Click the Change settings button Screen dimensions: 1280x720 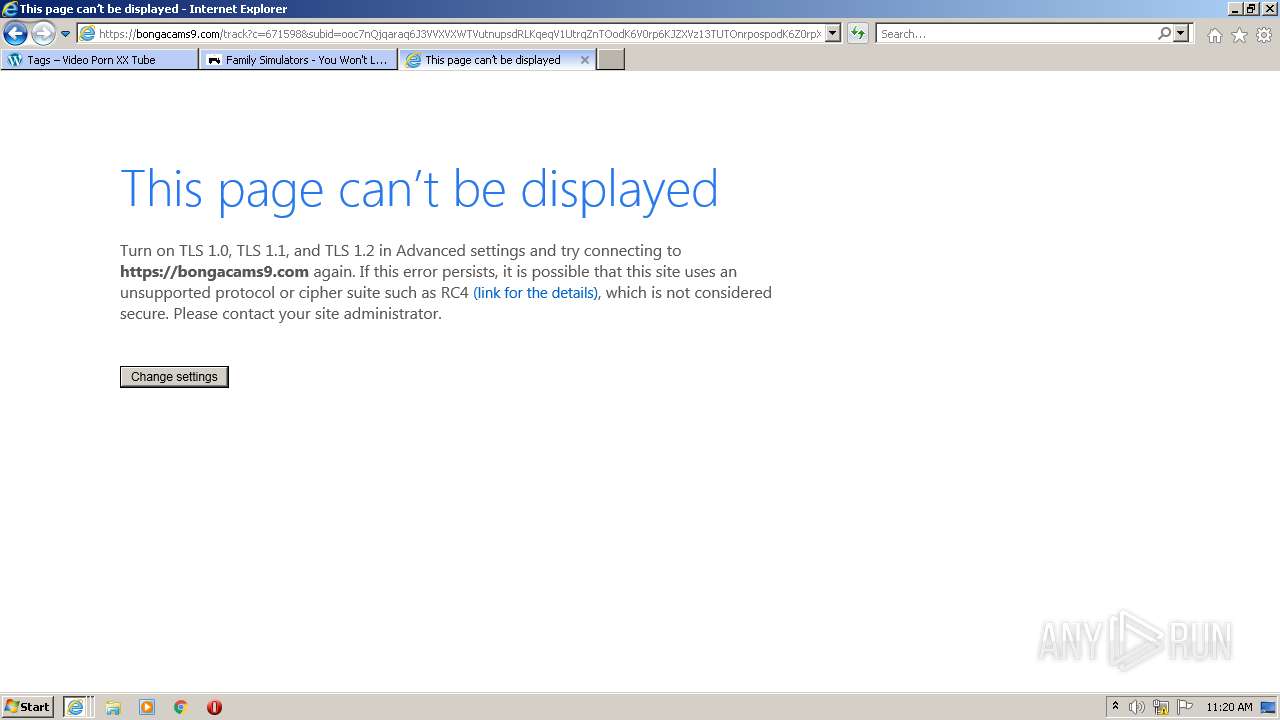pos(174,377)
